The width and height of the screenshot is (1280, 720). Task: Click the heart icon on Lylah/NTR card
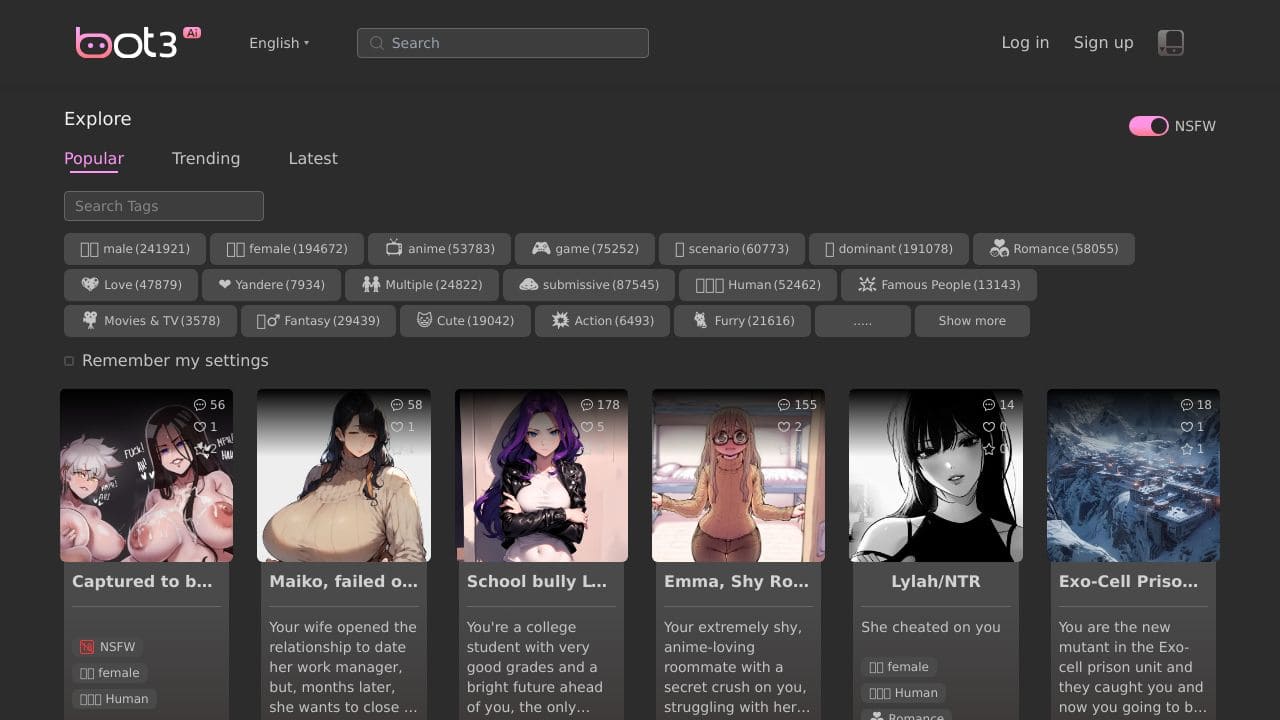989,427
